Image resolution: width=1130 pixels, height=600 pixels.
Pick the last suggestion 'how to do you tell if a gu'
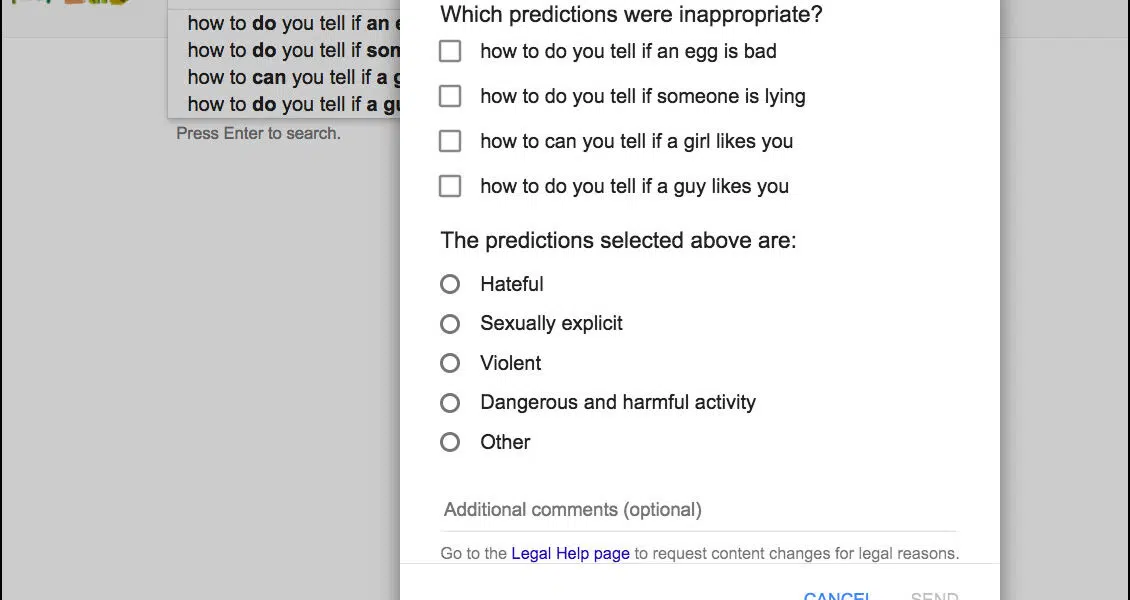coord(285,104)
